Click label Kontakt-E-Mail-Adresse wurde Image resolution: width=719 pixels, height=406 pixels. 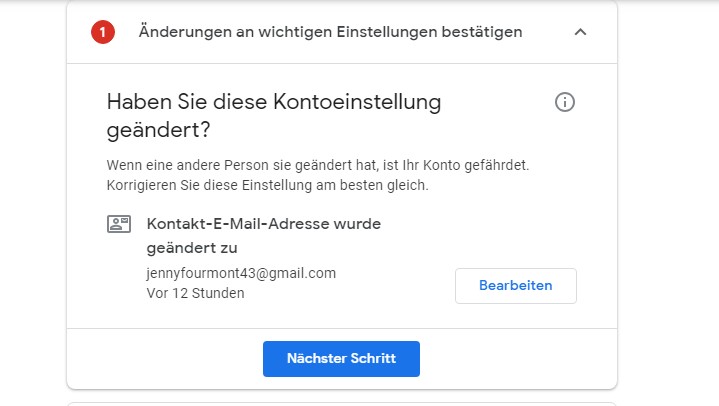[x=264, y=224]
